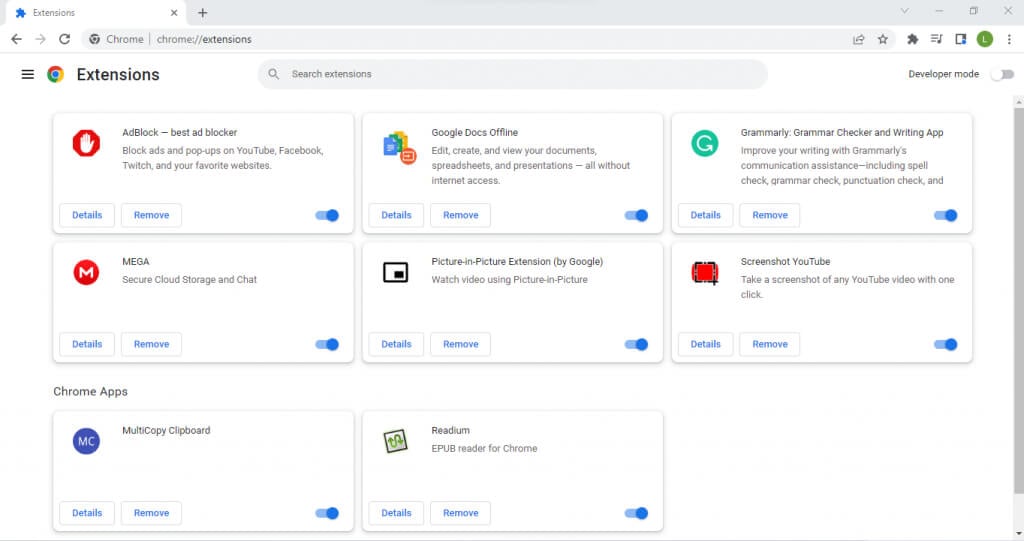1024x541 pixels.
Task: Open the side panel icon
Action: (x=961, y=39)
